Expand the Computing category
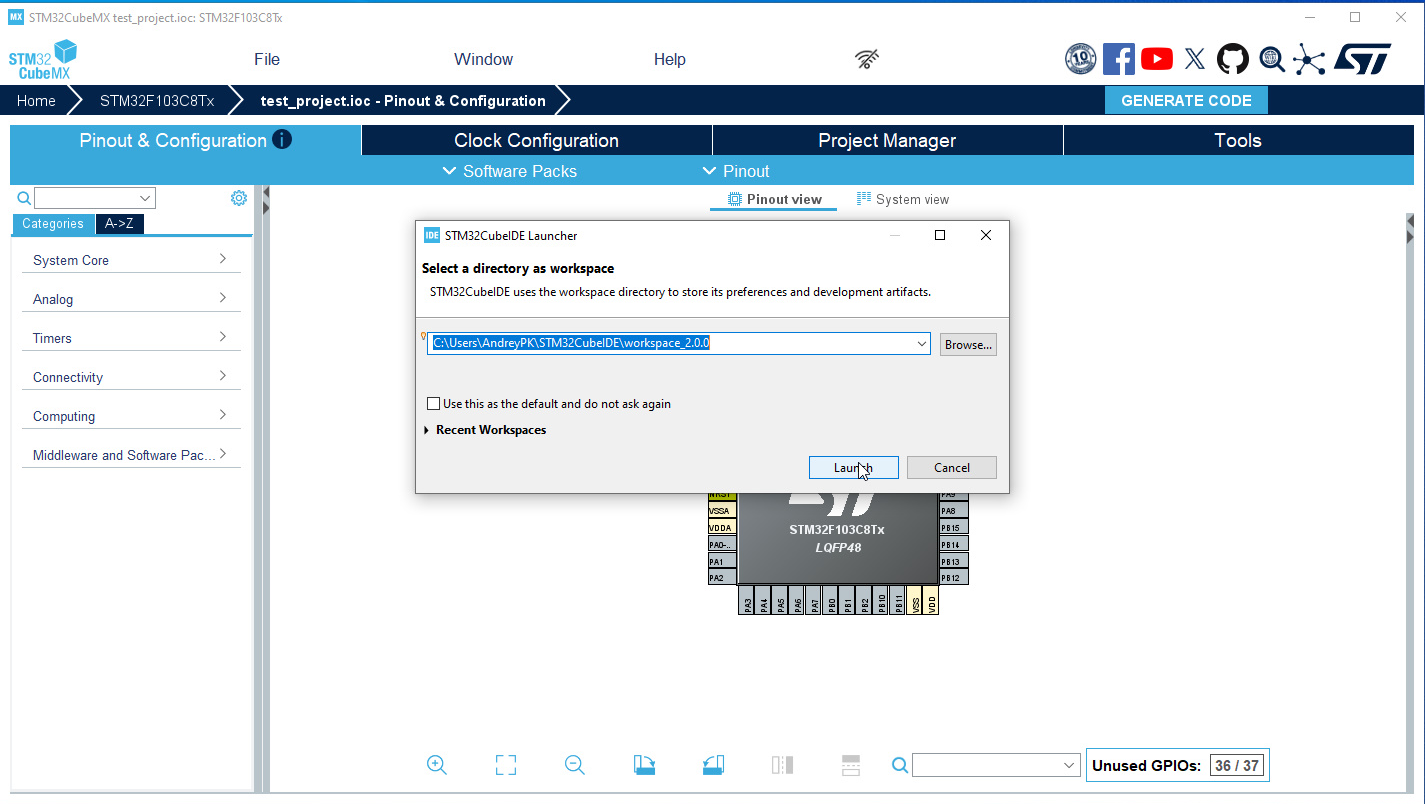This screenshot has width=1425, height=804. [131, 416]
